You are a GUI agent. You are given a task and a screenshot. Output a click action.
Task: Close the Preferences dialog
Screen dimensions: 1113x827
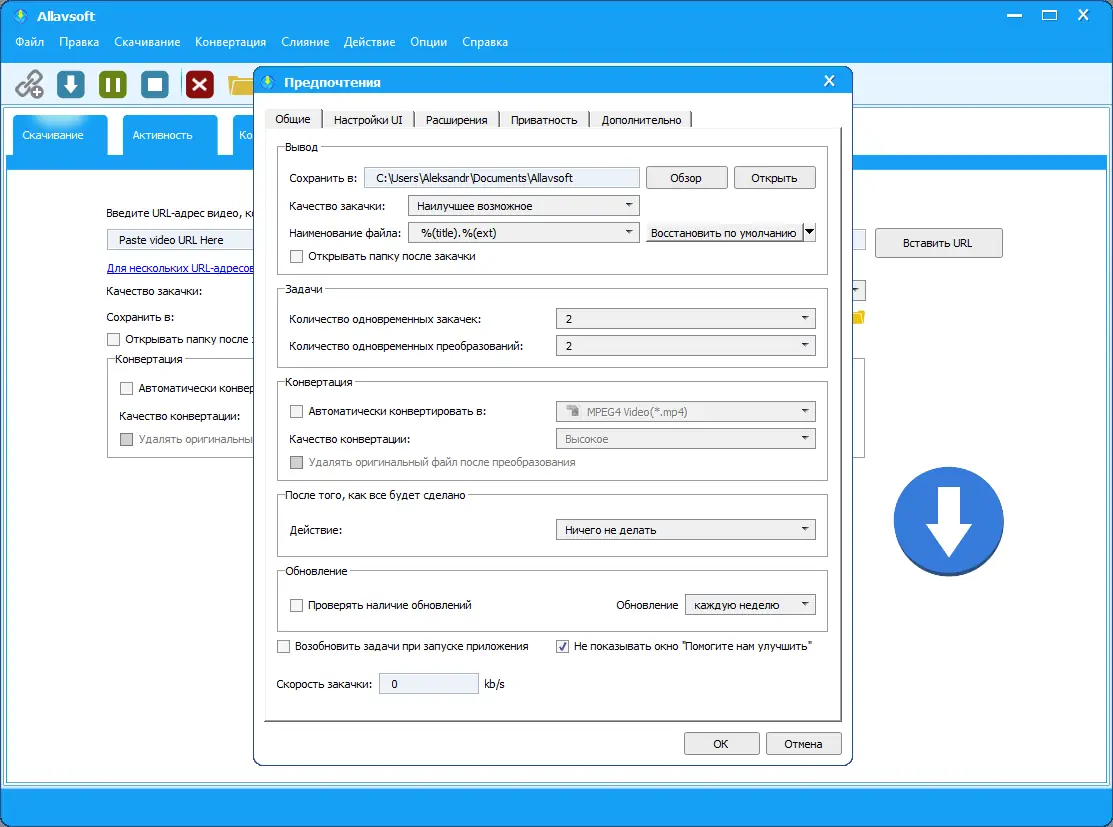click(x=829, y=81)
